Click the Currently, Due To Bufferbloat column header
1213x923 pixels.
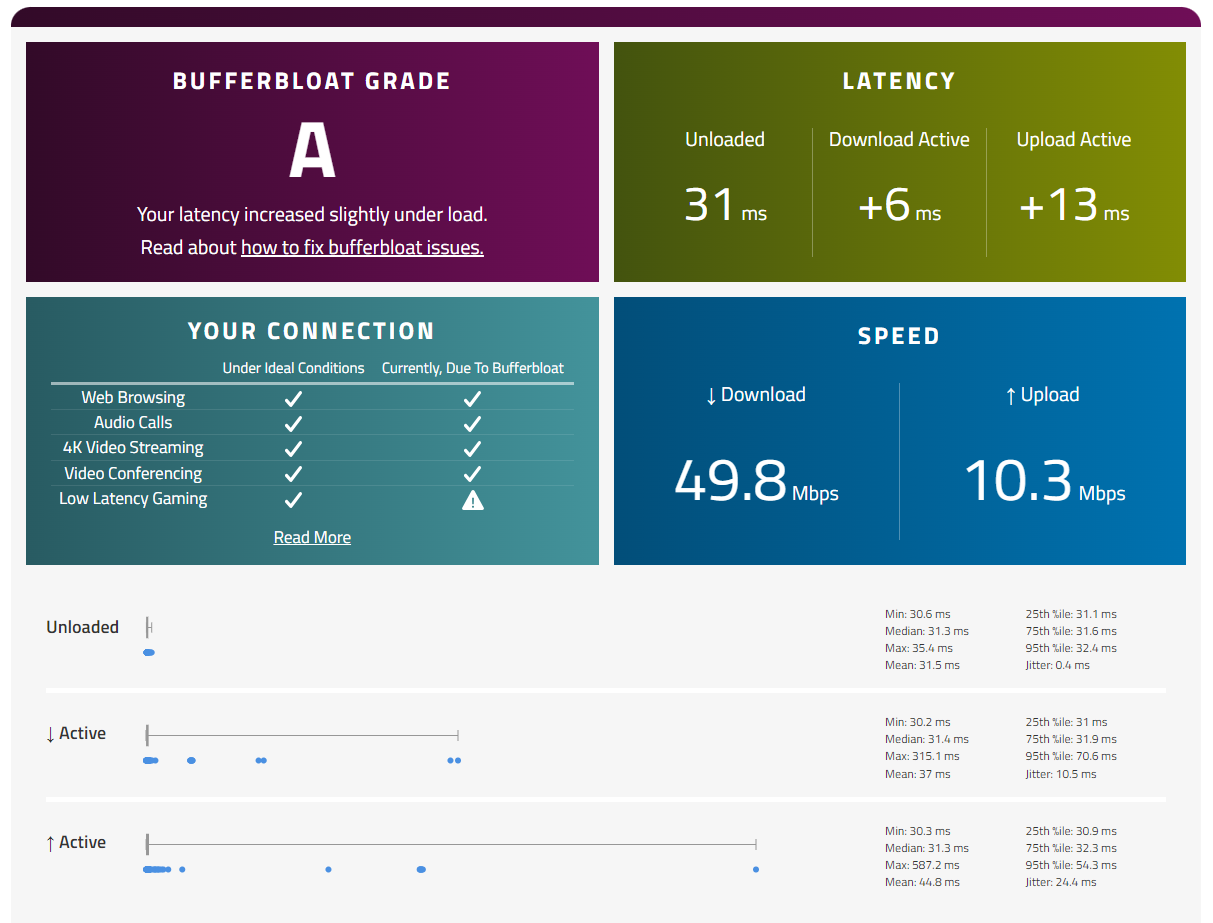[473, 368]
